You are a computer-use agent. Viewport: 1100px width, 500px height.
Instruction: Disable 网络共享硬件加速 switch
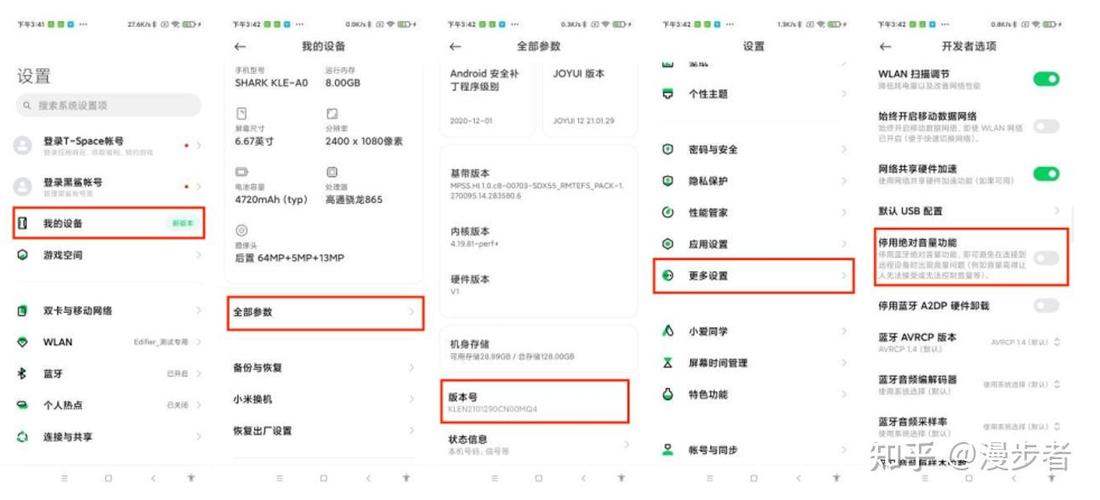pyautogui.click(x=1046, y=173)
